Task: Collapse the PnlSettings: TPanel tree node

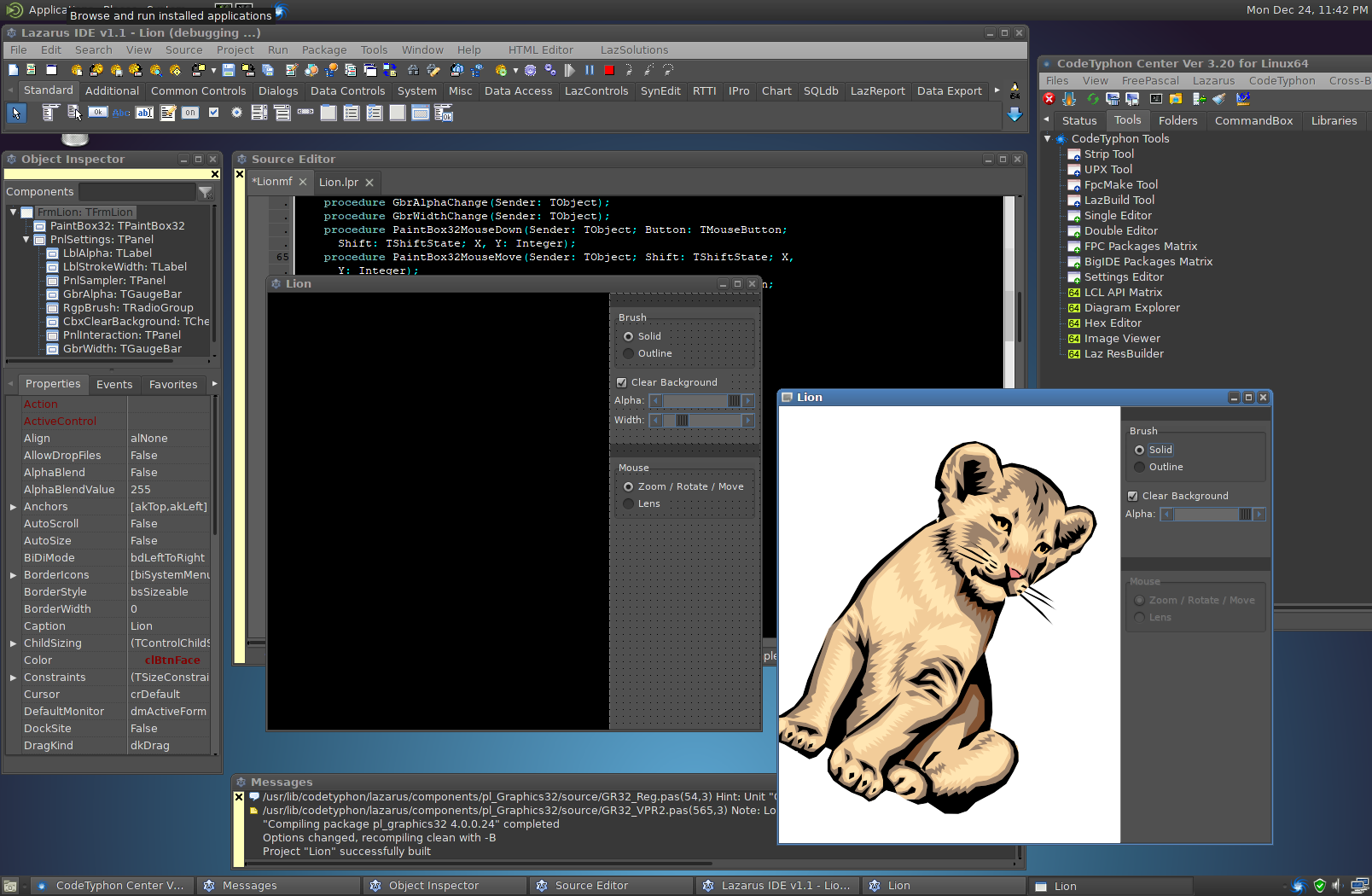Action: (26, 239)
